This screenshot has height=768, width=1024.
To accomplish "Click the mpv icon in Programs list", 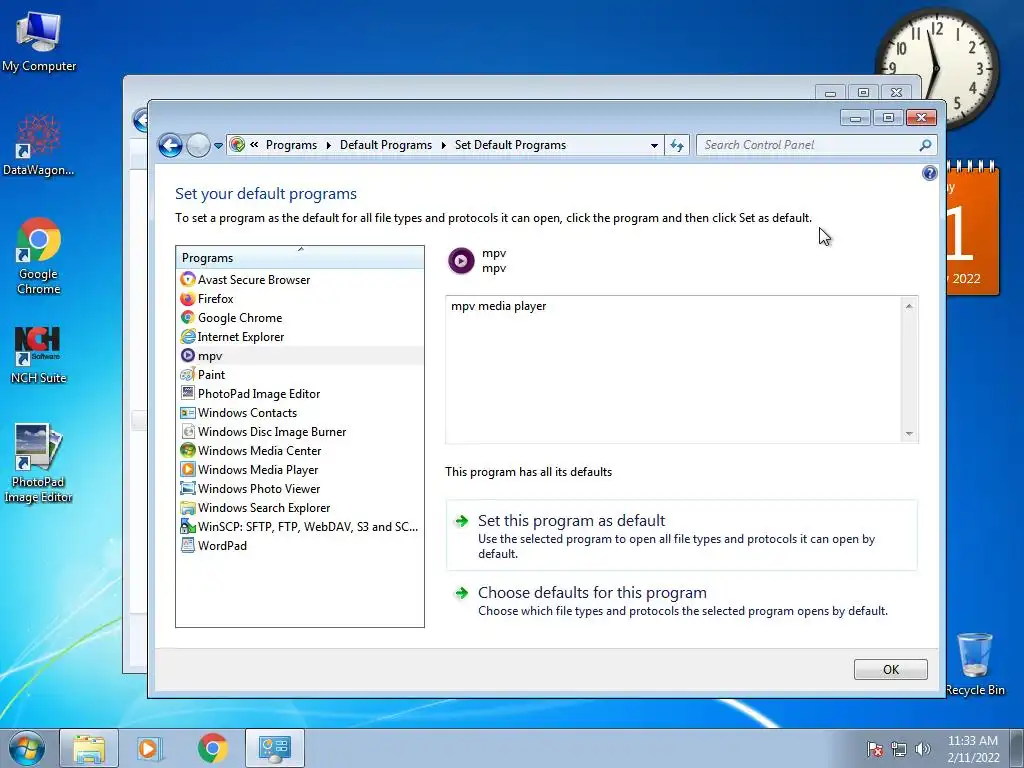I will [x=188, y=355].
